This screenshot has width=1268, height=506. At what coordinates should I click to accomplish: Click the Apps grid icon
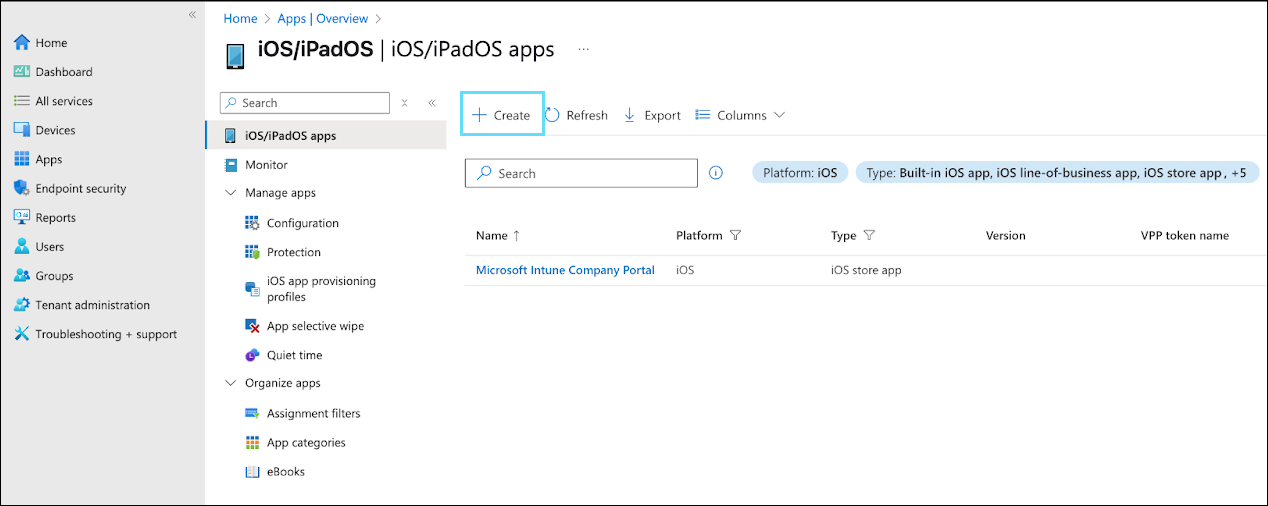click(22, 159)
